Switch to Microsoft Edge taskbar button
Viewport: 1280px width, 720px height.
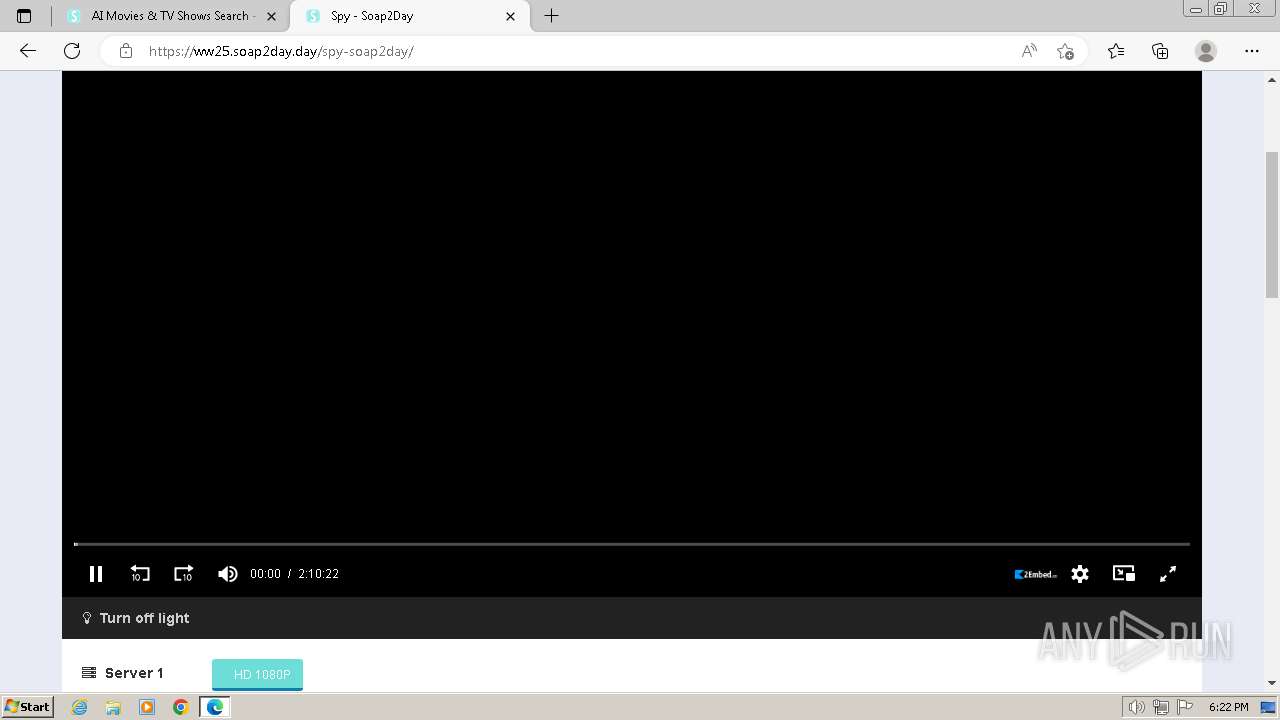click(215, 707)
